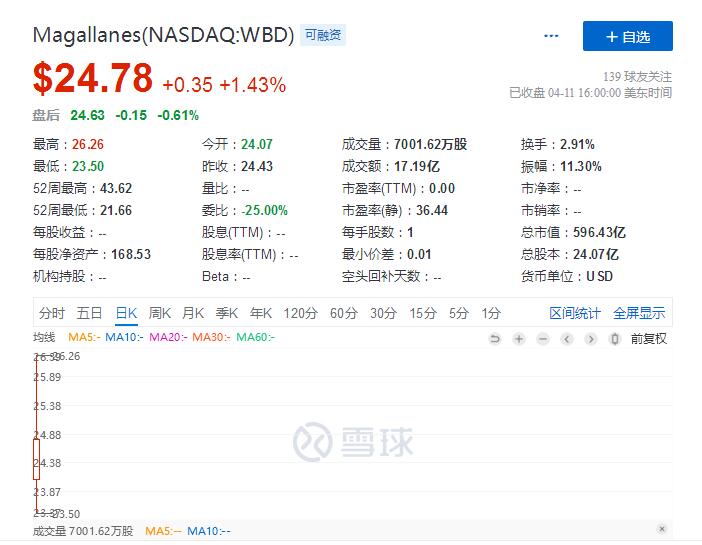The image size is (702, 545).
Task: Add stock to watchlist with 自选 button
Action: (628, 36)
